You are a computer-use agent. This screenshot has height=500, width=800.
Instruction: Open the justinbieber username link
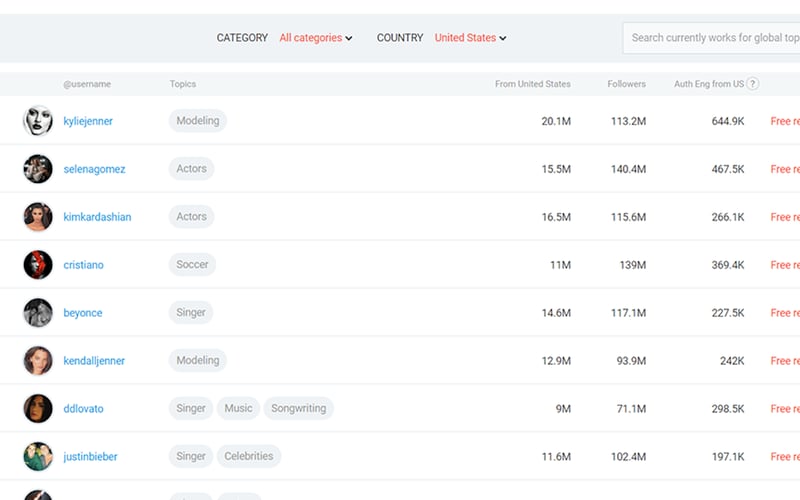(90, 457)
